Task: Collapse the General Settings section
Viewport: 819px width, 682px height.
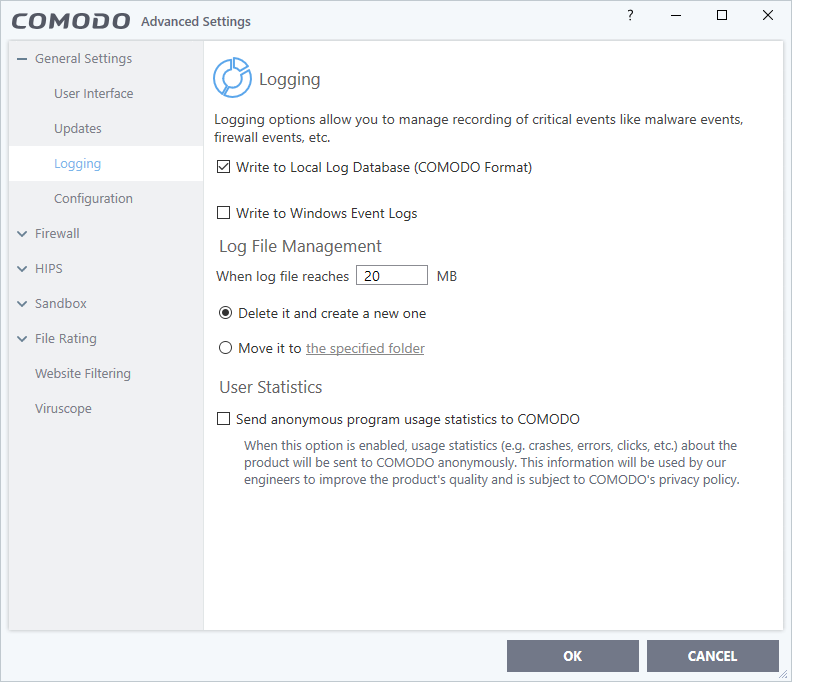Action: [x=22, y=59]
